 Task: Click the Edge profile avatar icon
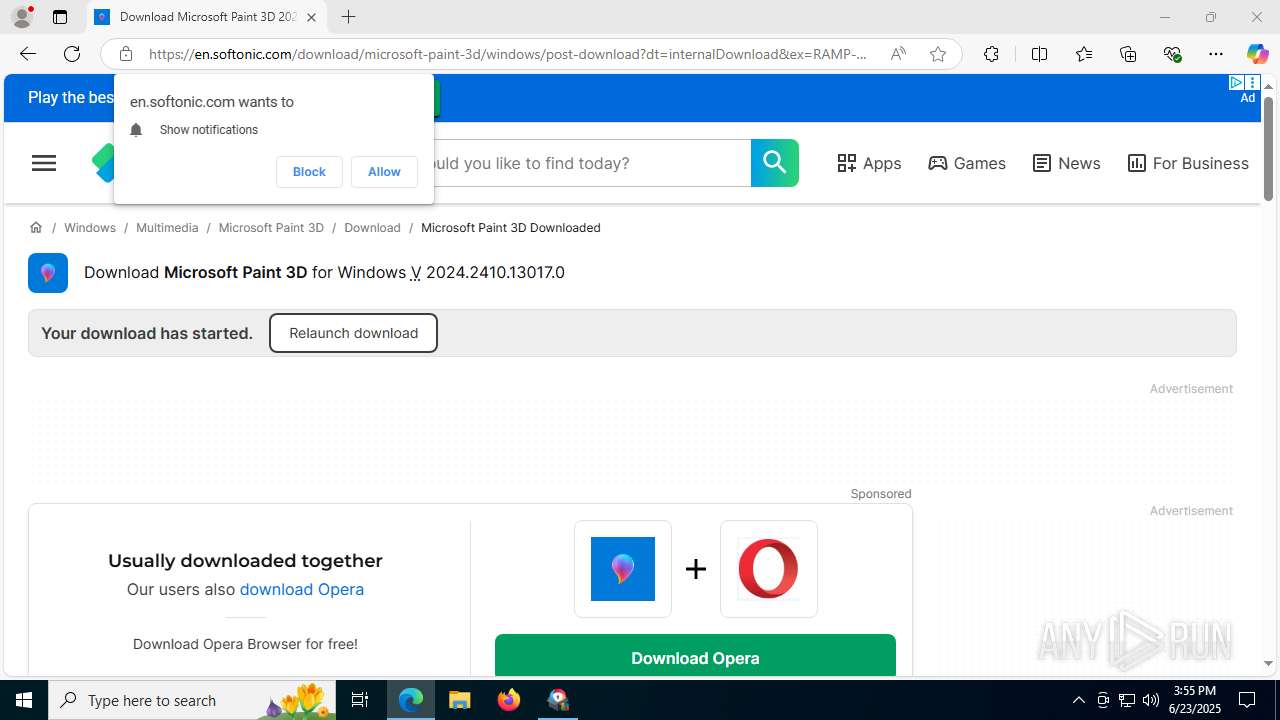click(x=22, y=17)
